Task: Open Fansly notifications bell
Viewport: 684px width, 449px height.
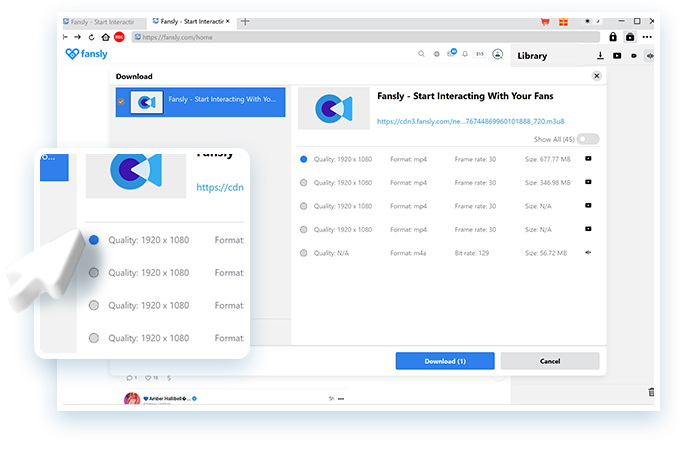Action: point(465,54)
